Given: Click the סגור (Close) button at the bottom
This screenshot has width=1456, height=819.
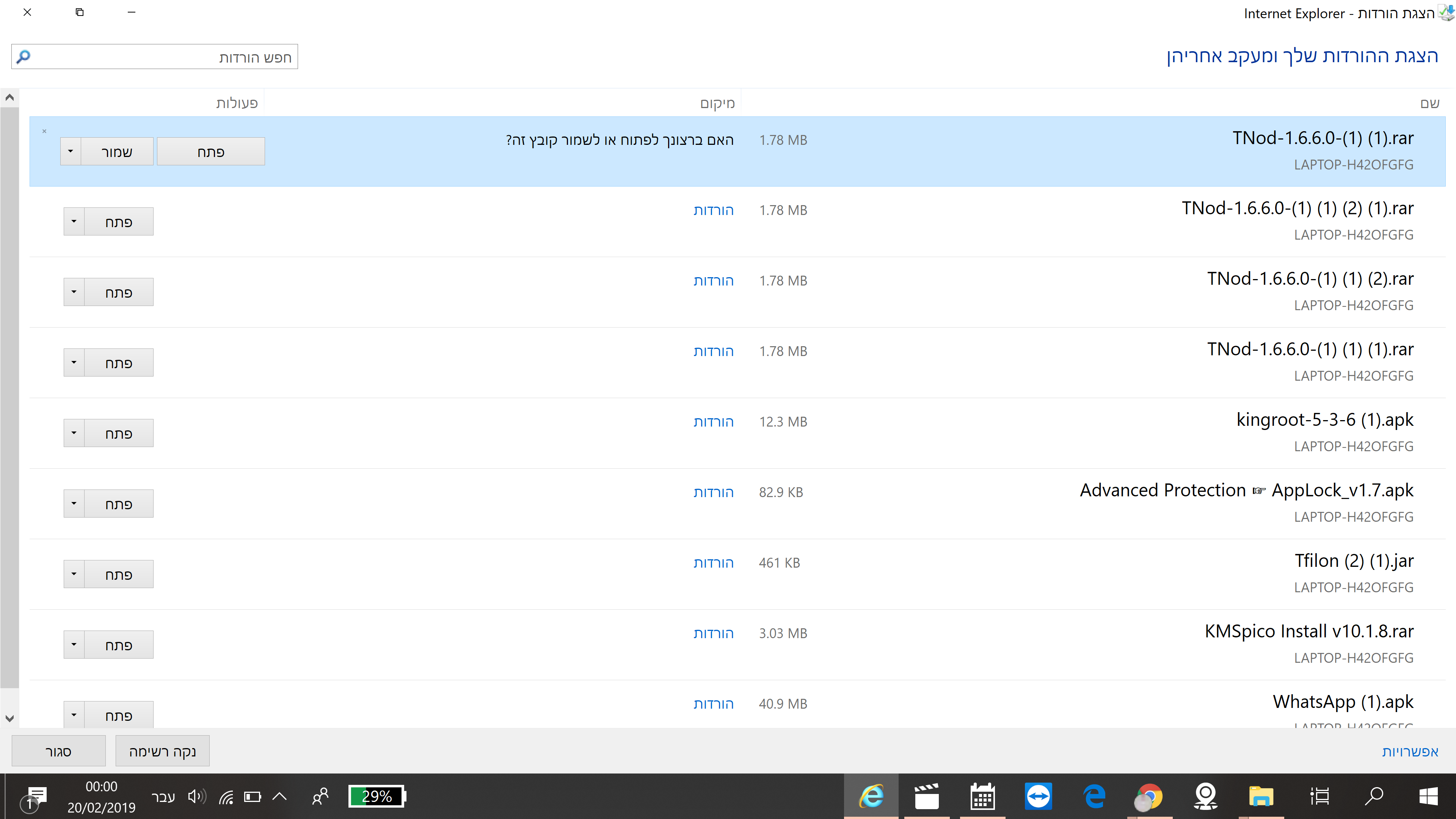Looking at the screenshot, I should pyautogui.click(x=59, y=751).
